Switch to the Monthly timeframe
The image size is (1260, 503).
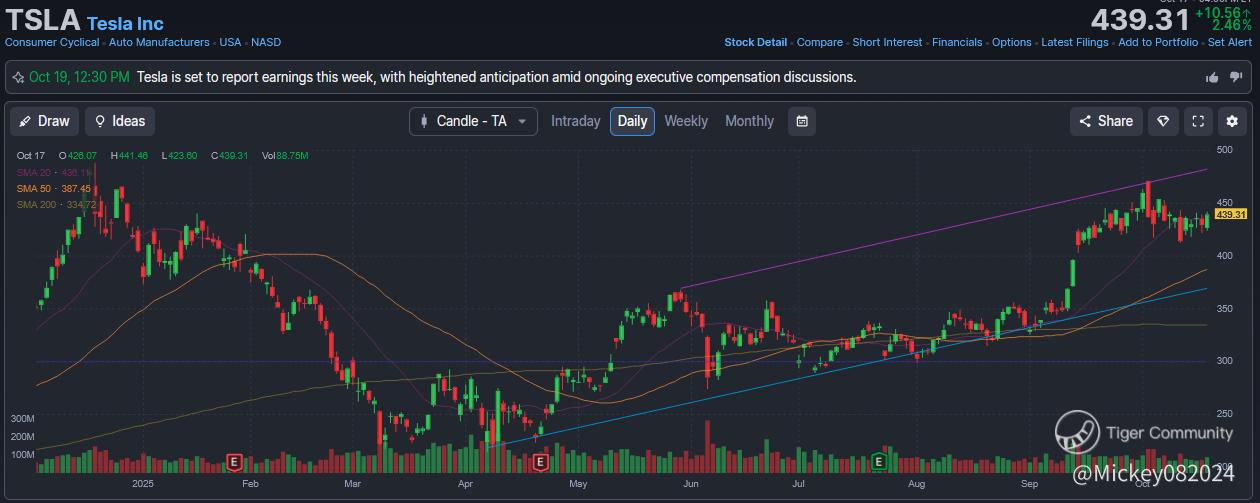point(749,121)
